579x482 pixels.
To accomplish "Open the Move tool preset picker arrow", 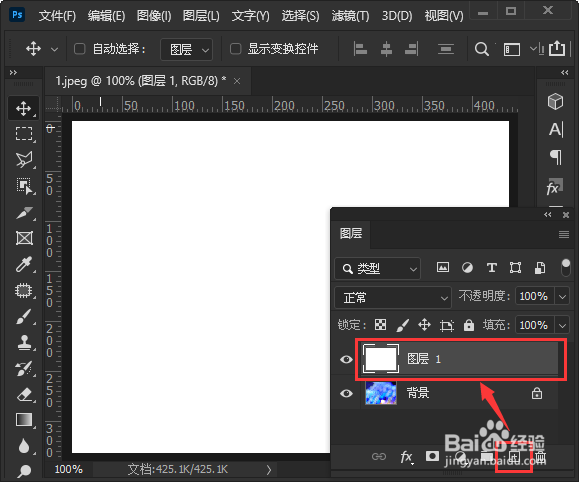I will click(x=54, y=49).
